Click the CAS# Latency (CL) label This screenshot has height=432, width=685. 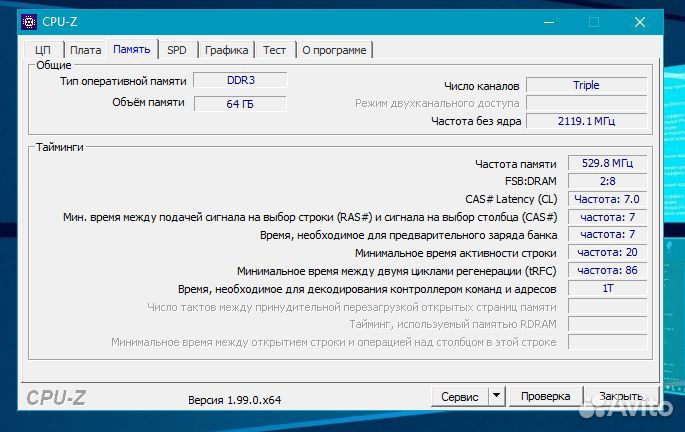(x=511, y=200)
